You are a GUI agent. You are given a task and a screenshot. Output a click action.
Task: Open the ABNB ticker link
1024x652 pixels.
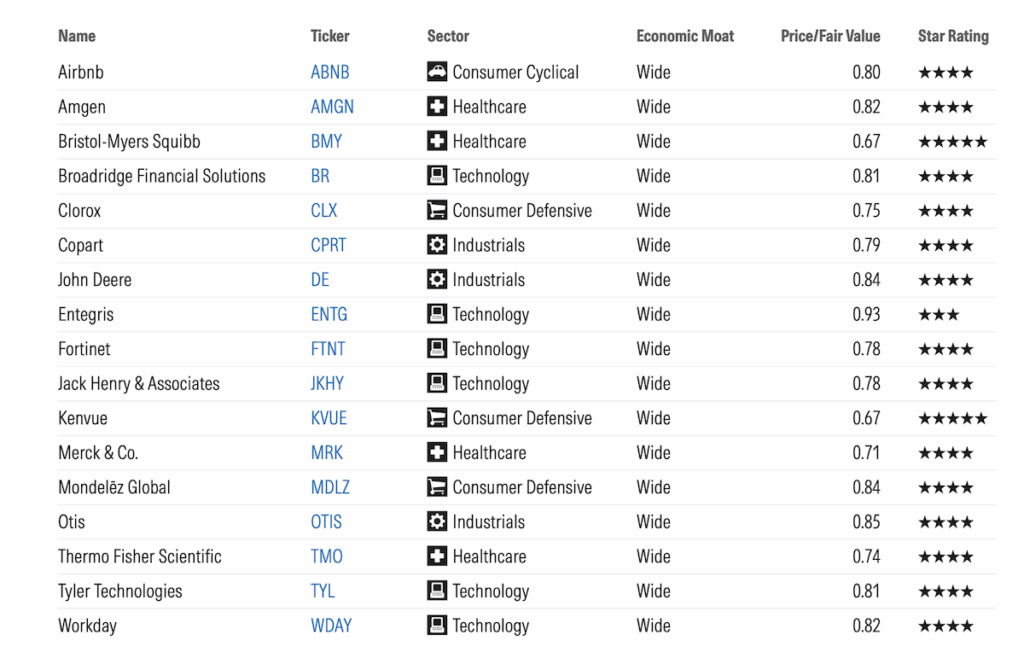coord(330,72)
